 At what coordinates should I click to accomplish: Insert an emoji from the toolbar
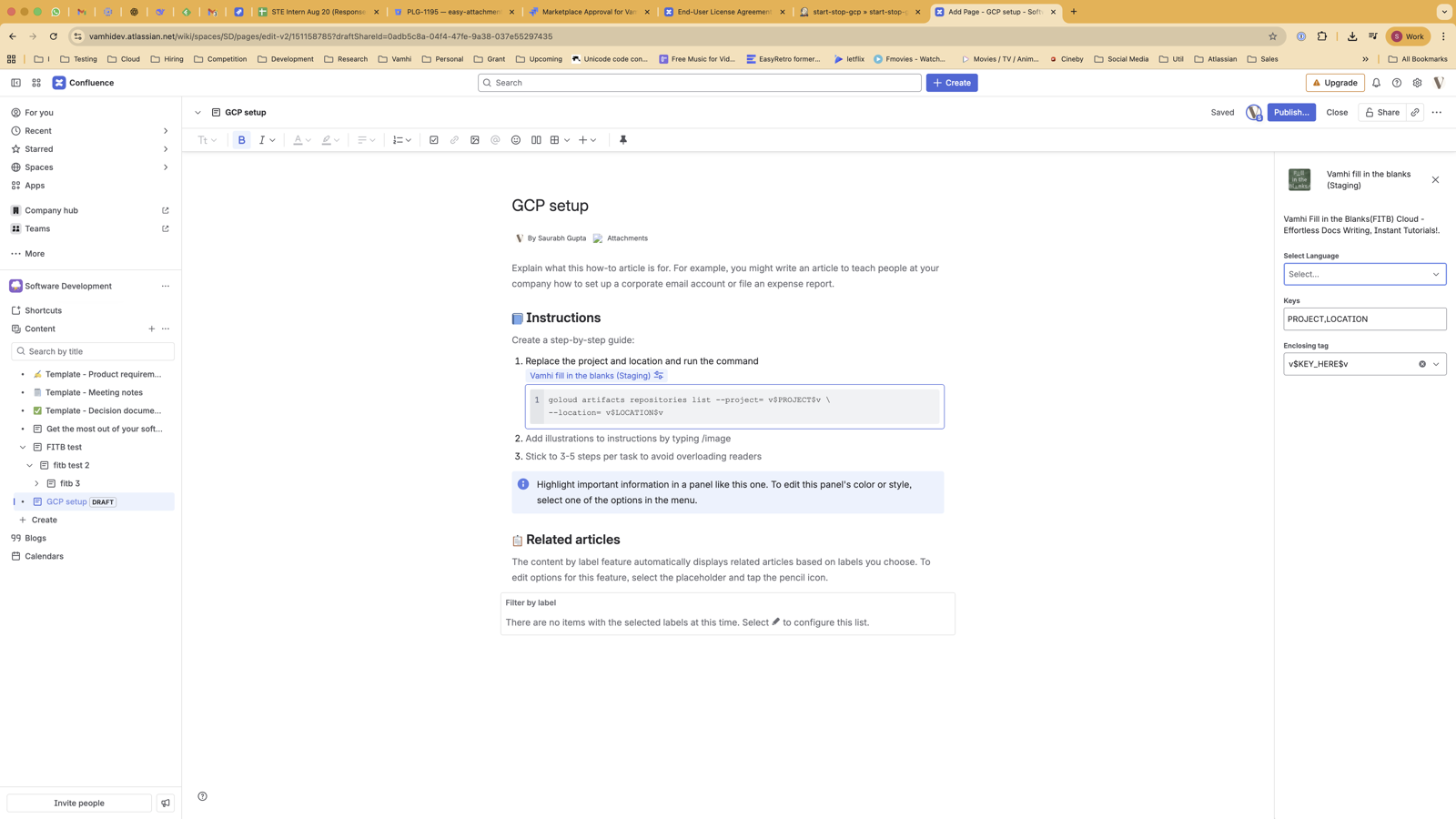coord(516,140)
